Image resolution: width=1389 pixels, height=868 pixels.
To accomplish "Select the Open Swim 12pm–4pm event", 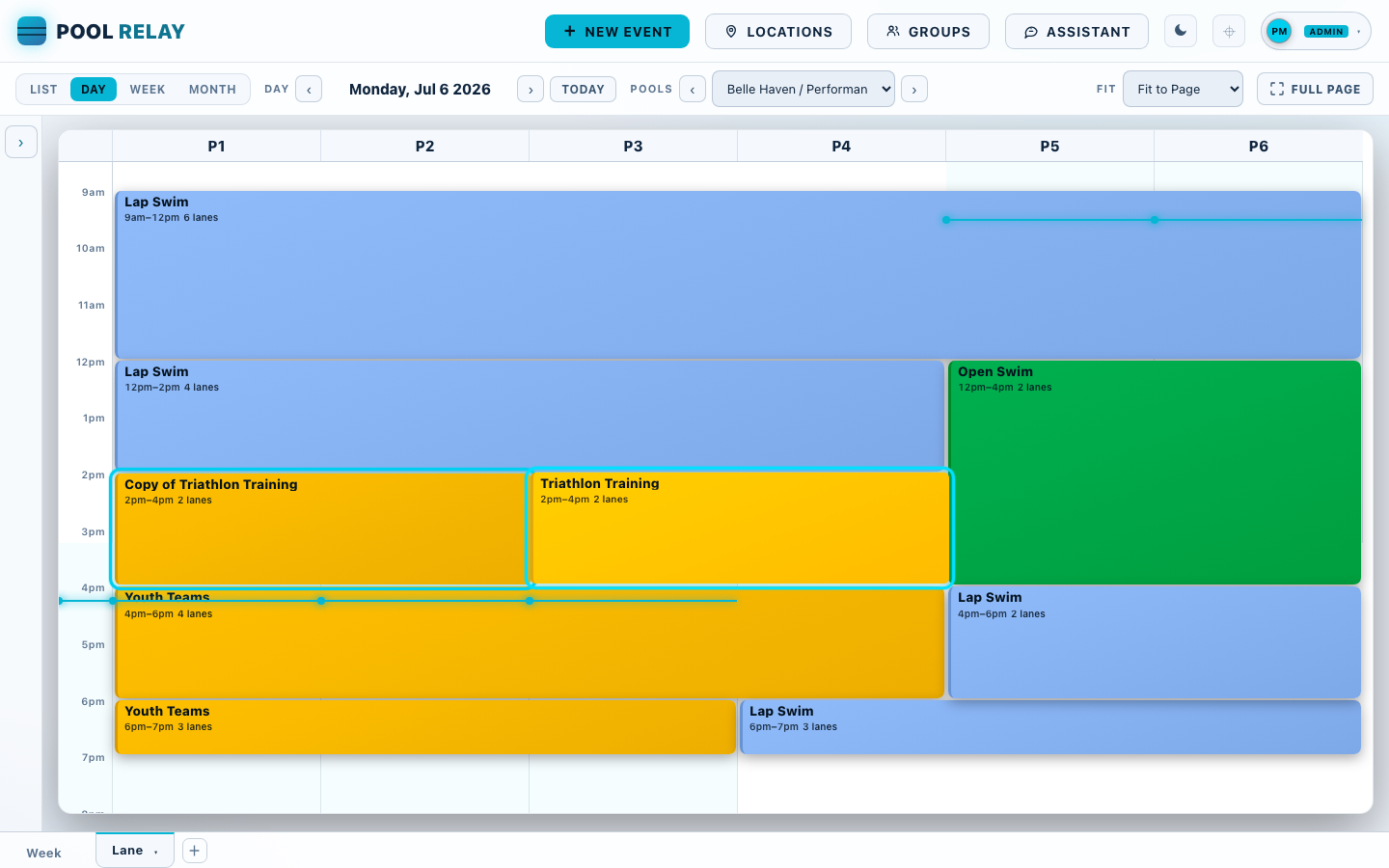I will [x=1155, y=473].
